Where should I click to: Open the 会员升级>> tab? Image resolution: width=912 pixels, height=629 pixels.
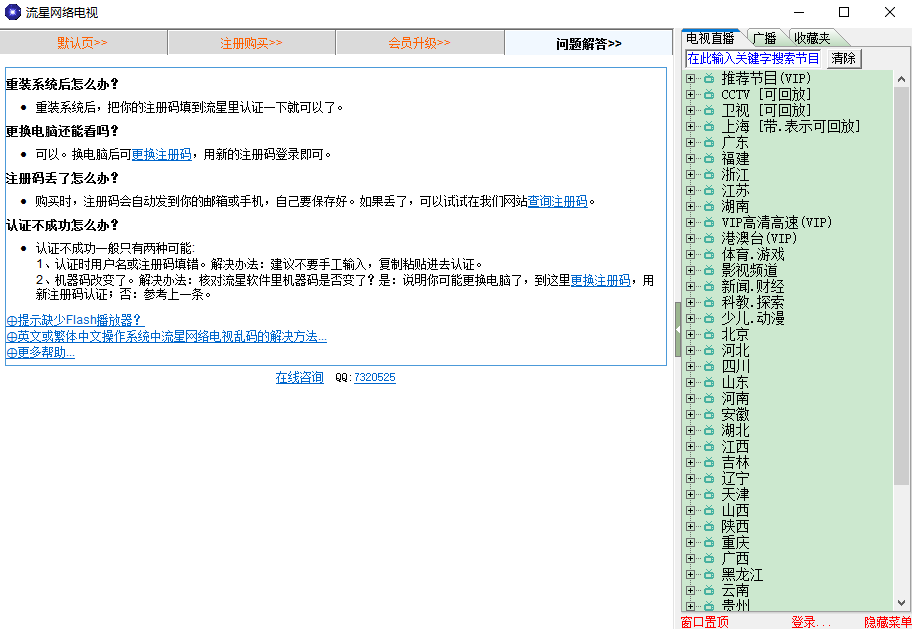tap(419, 43)
